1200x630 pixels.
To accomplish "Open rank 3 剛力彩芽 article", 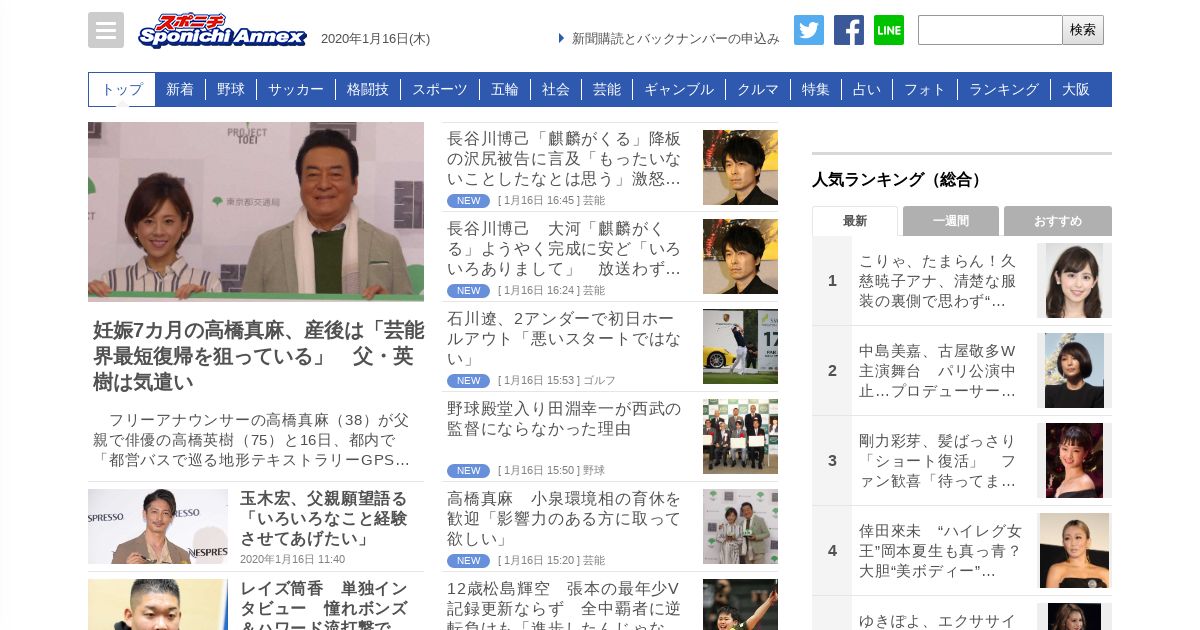I will click(940, 461).
